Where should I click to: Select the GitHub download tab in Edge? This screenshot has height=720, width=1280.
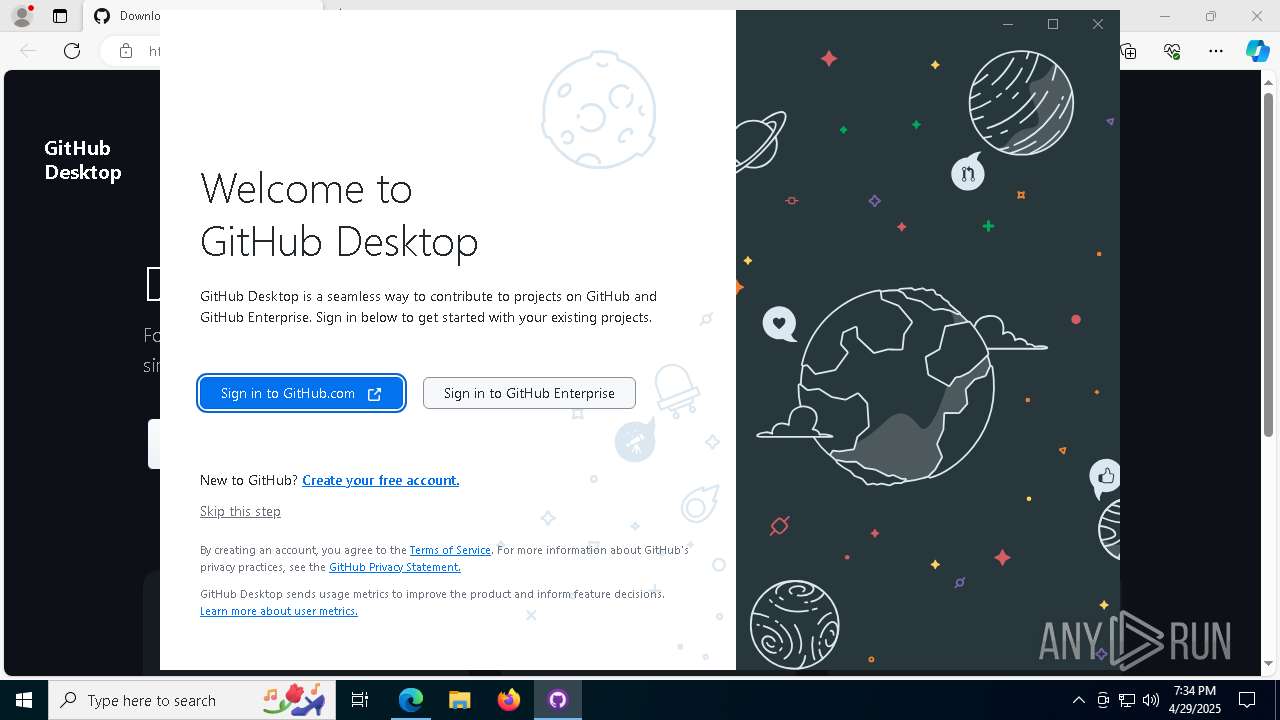[125, 16]
